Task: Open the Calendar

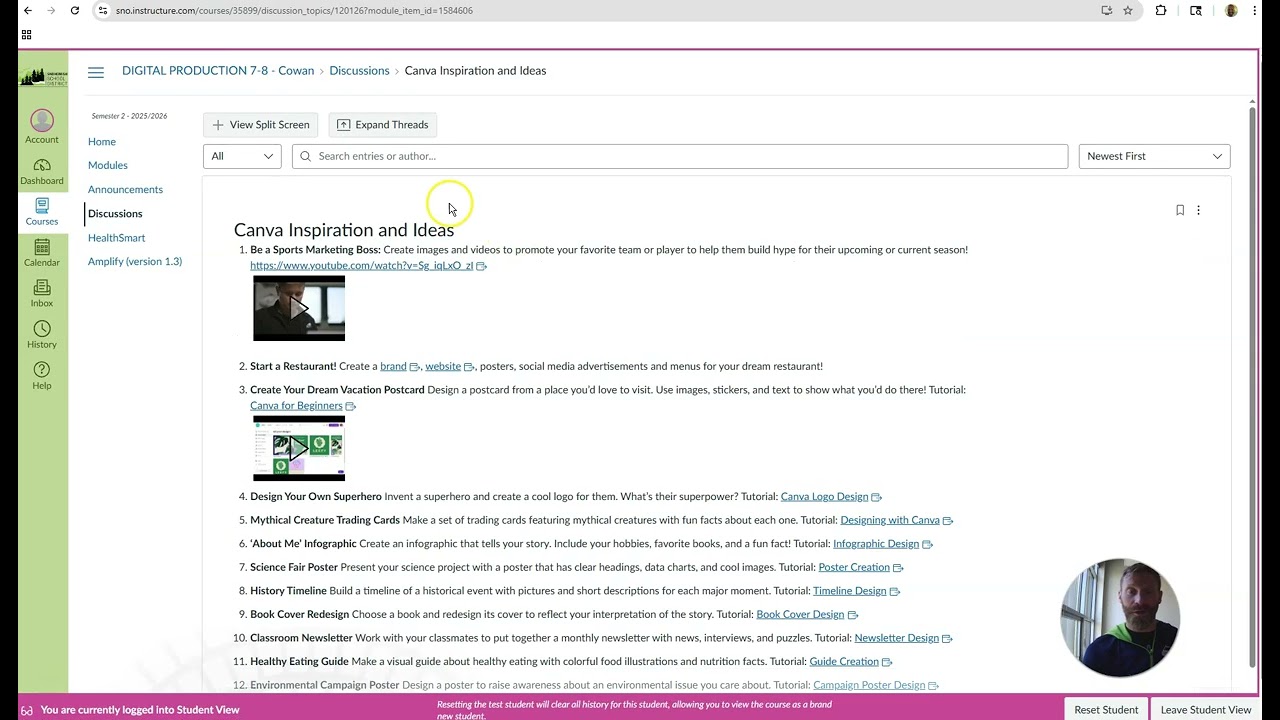Action: pyautogui.click(x=42, y=253)
